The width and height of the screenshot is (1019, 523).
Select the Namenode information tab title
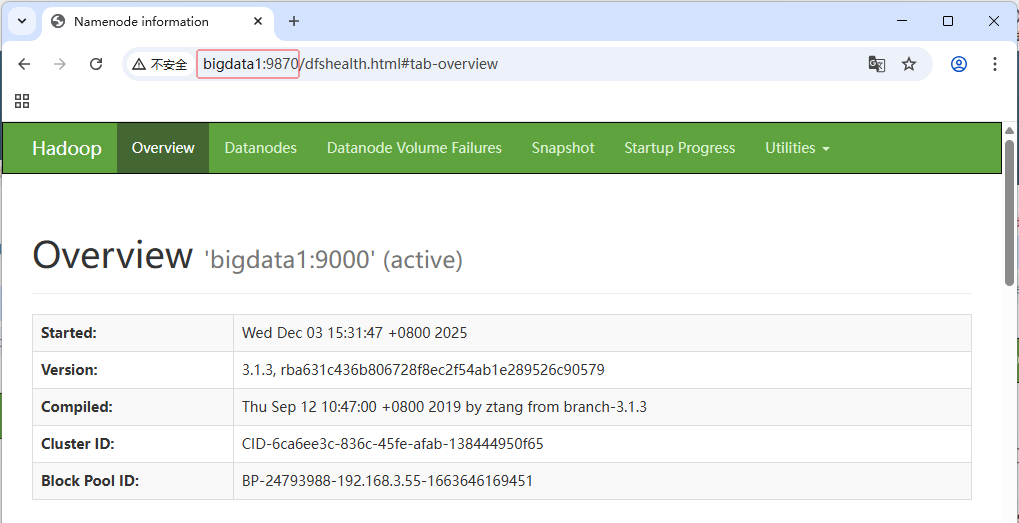click(141, 21)
